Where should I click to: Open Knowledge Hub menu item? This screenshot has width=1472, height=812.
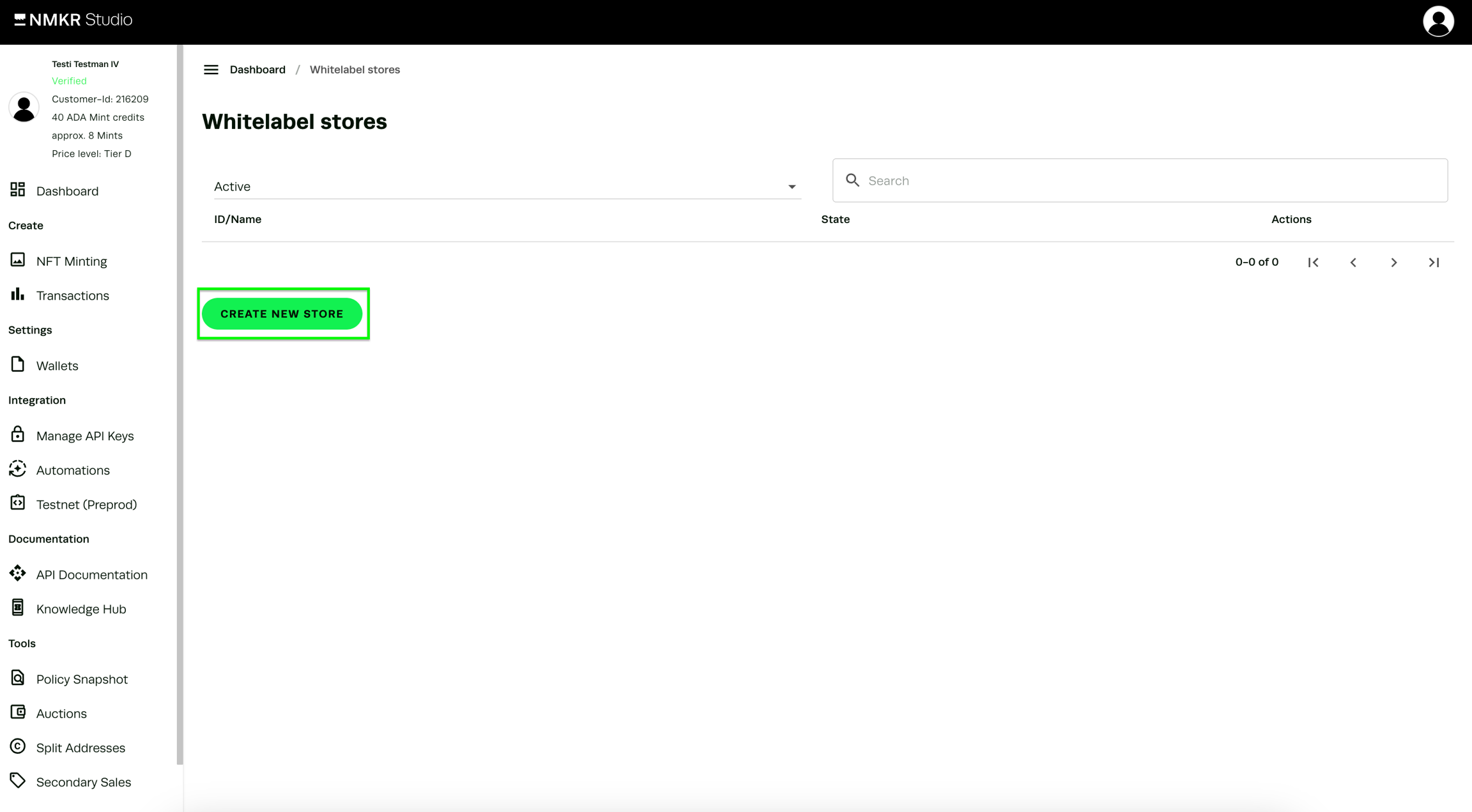pyautogui.click(x=81, y=609)
